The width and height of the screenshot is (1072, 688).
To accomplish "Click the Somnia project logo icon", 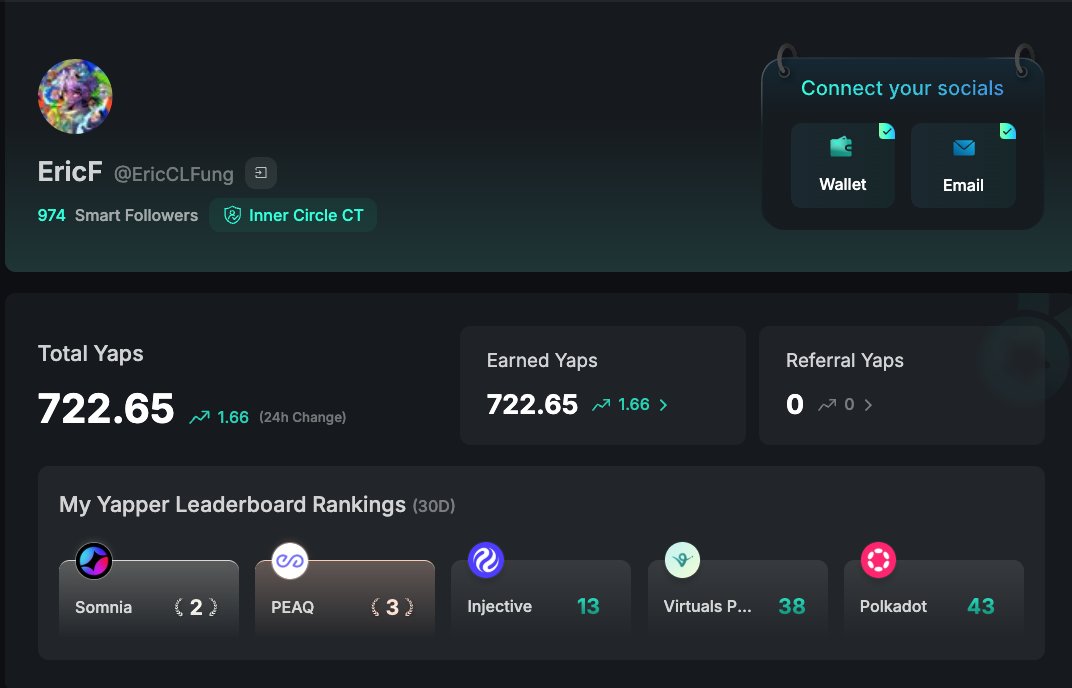I will [94, 561].
